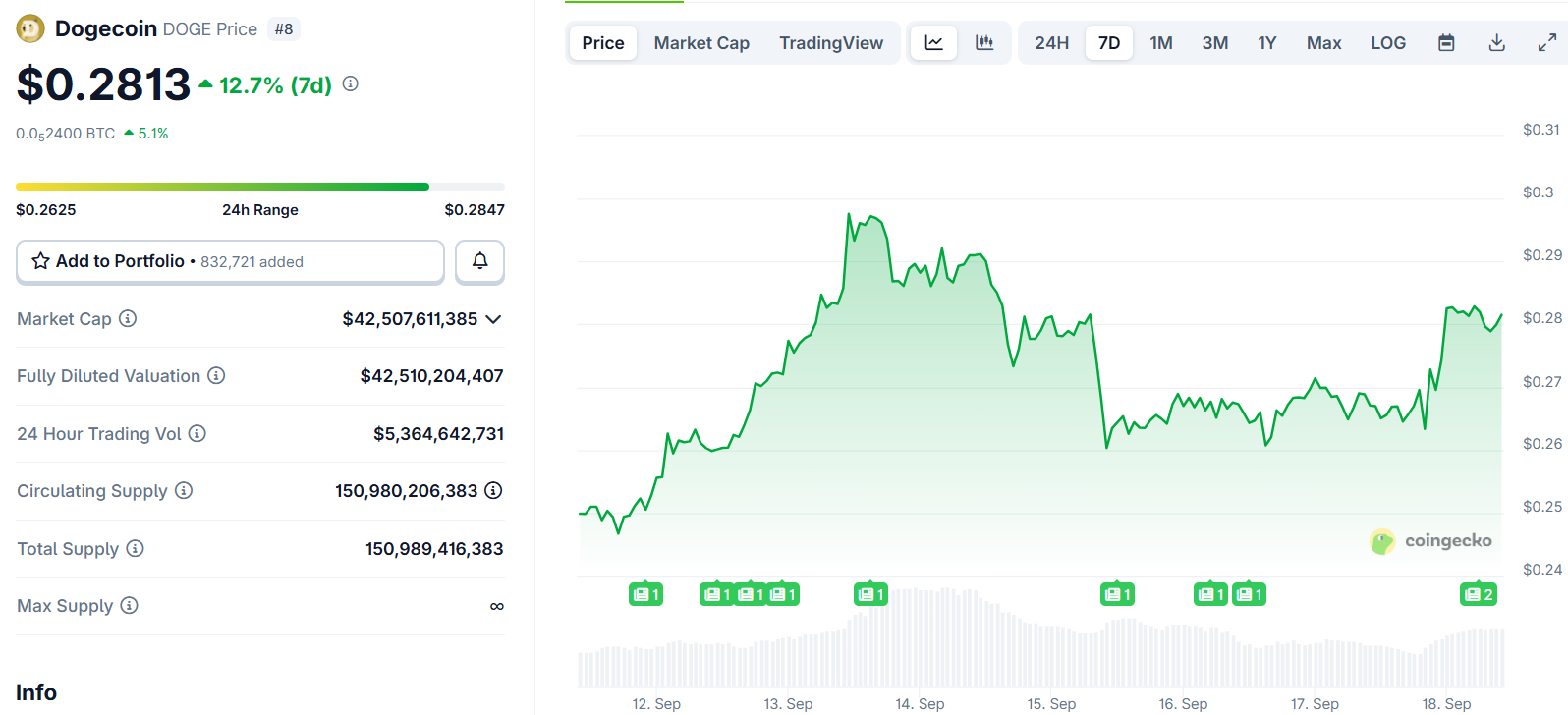Open info icon beside 150,980,206,383 value
Screen dimensions: 1568x715
coord(493,490)
